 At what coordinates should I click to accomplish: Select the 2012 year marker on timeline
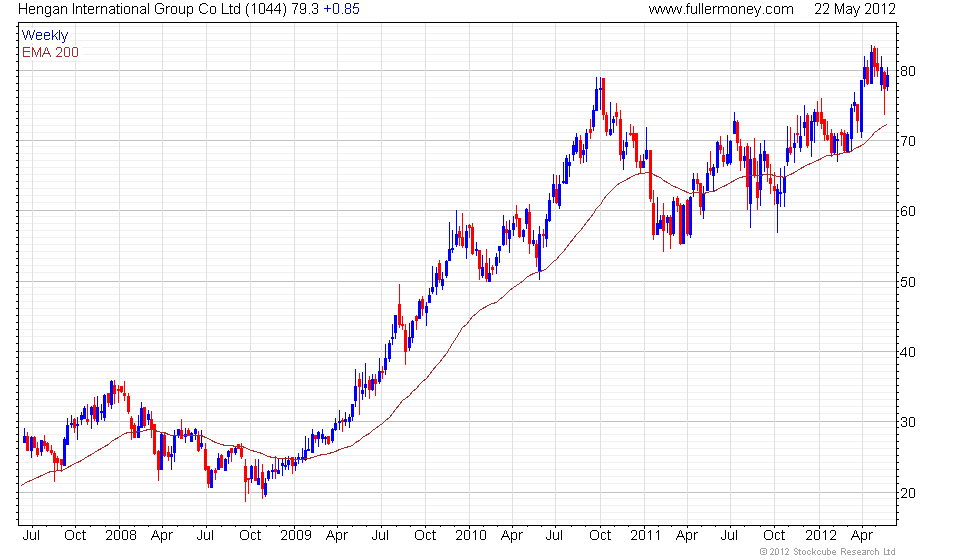(x=821, y=536)
